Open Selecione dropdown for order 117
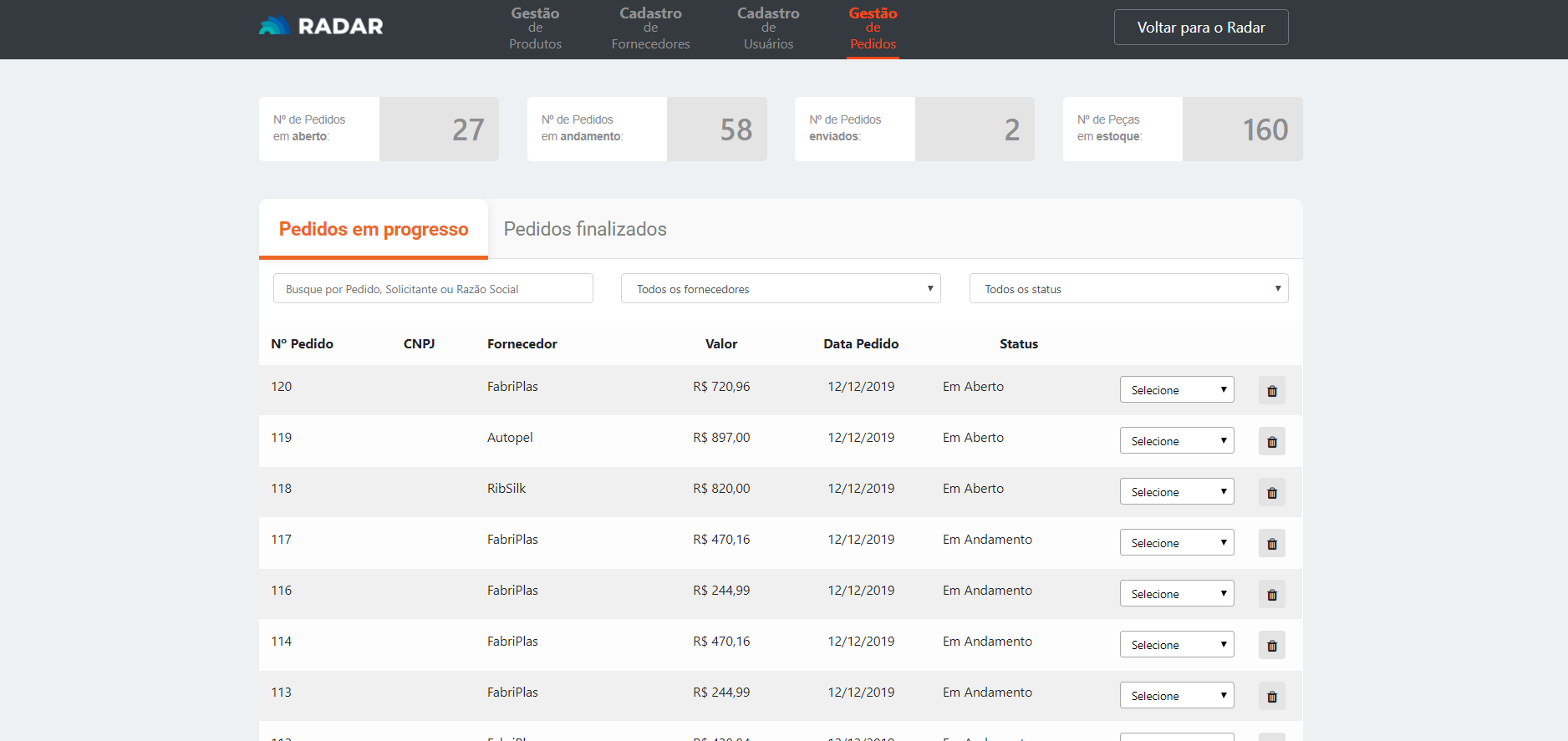 1176,543
